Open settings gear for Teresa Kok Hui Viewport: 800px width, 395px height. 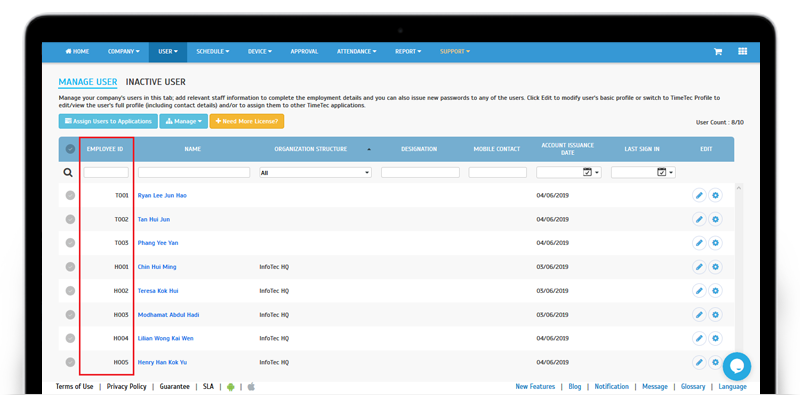715,291
